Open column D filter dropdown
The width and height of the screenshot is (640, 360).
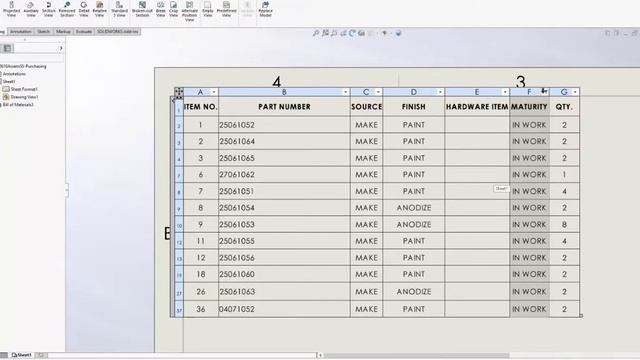coord(440,92)
